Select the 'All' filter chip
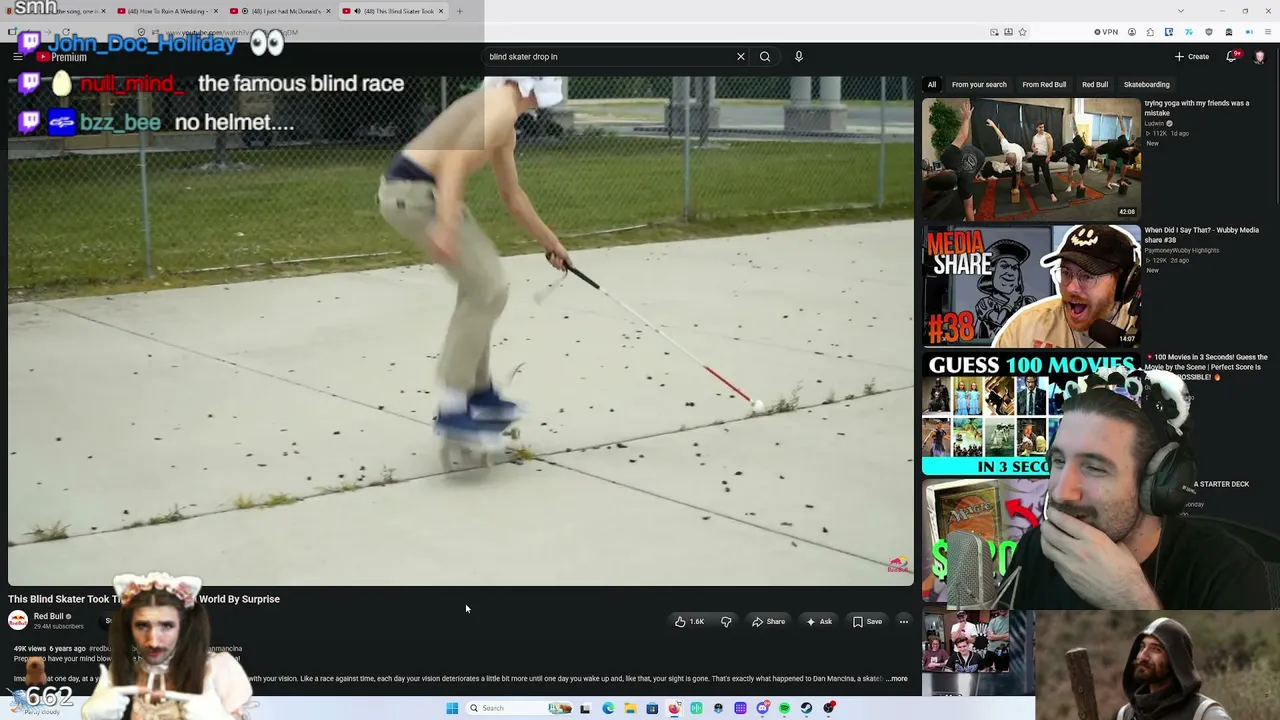 (x=931, y=85)
